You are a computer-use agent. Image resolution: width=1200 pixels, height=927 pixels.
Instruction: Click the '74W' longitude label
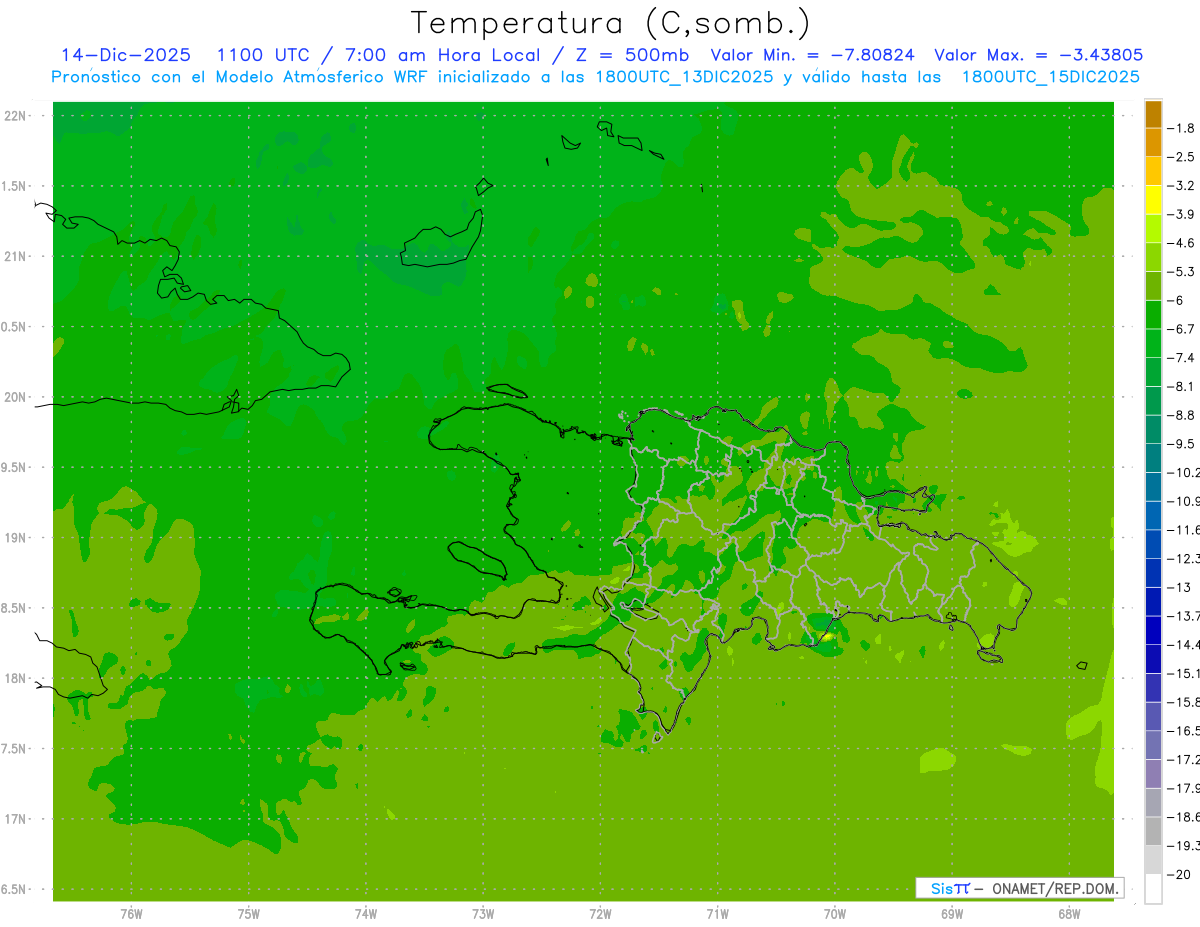pos(365,914)
